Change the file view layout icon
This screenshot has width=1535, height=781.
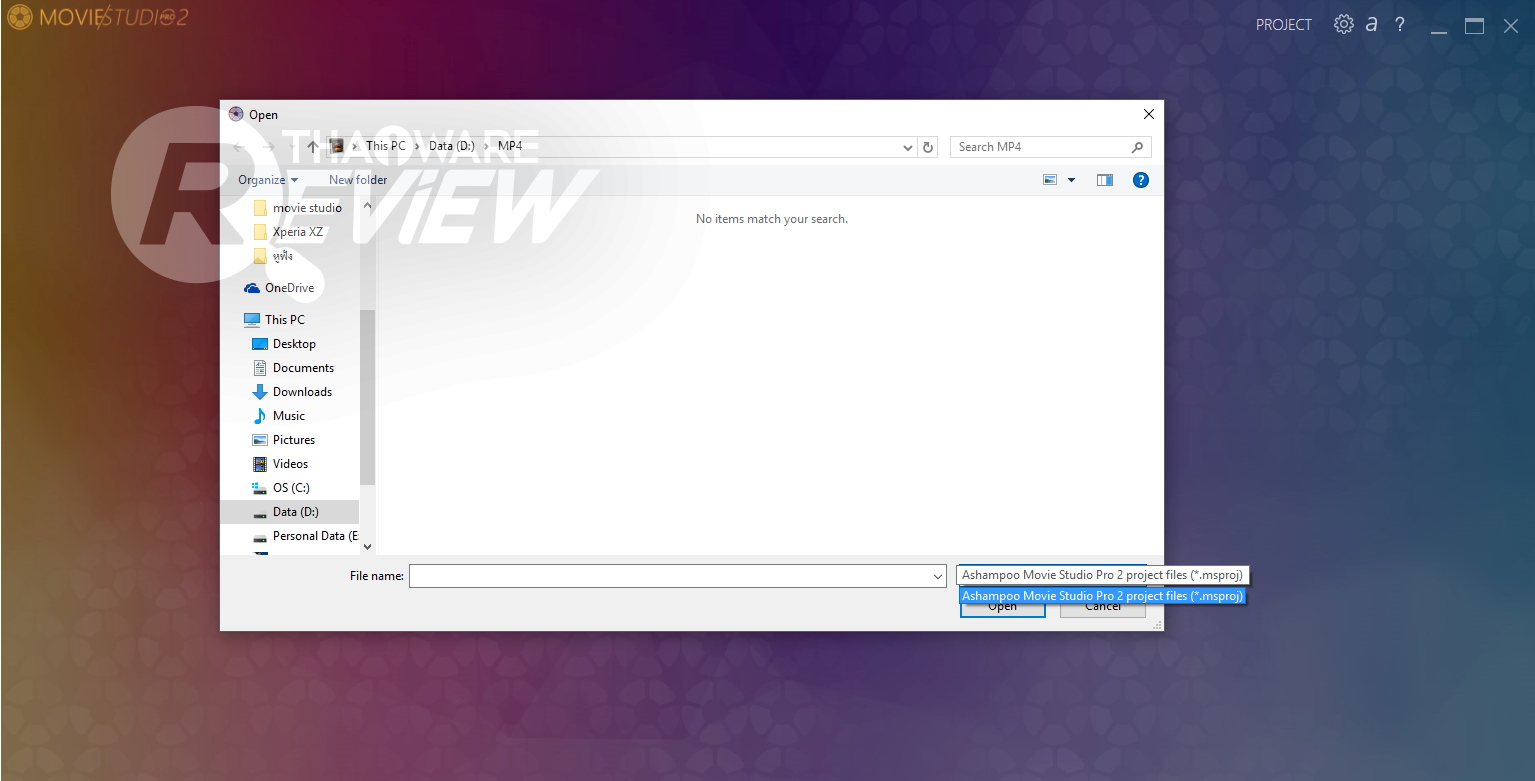1050,180
